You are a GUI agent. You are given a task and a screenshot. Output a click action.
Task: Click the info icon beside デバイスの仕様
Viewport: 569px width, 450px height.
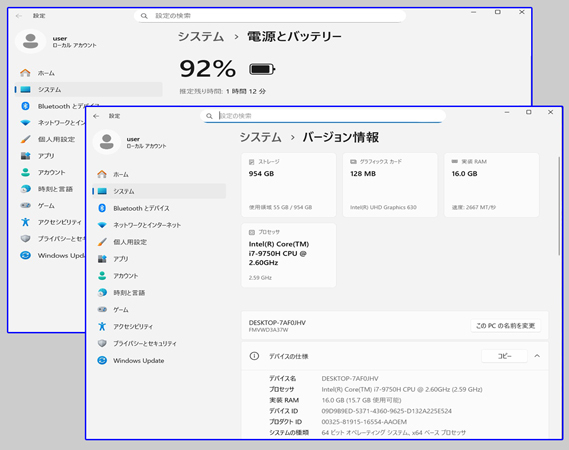[254, 356]
